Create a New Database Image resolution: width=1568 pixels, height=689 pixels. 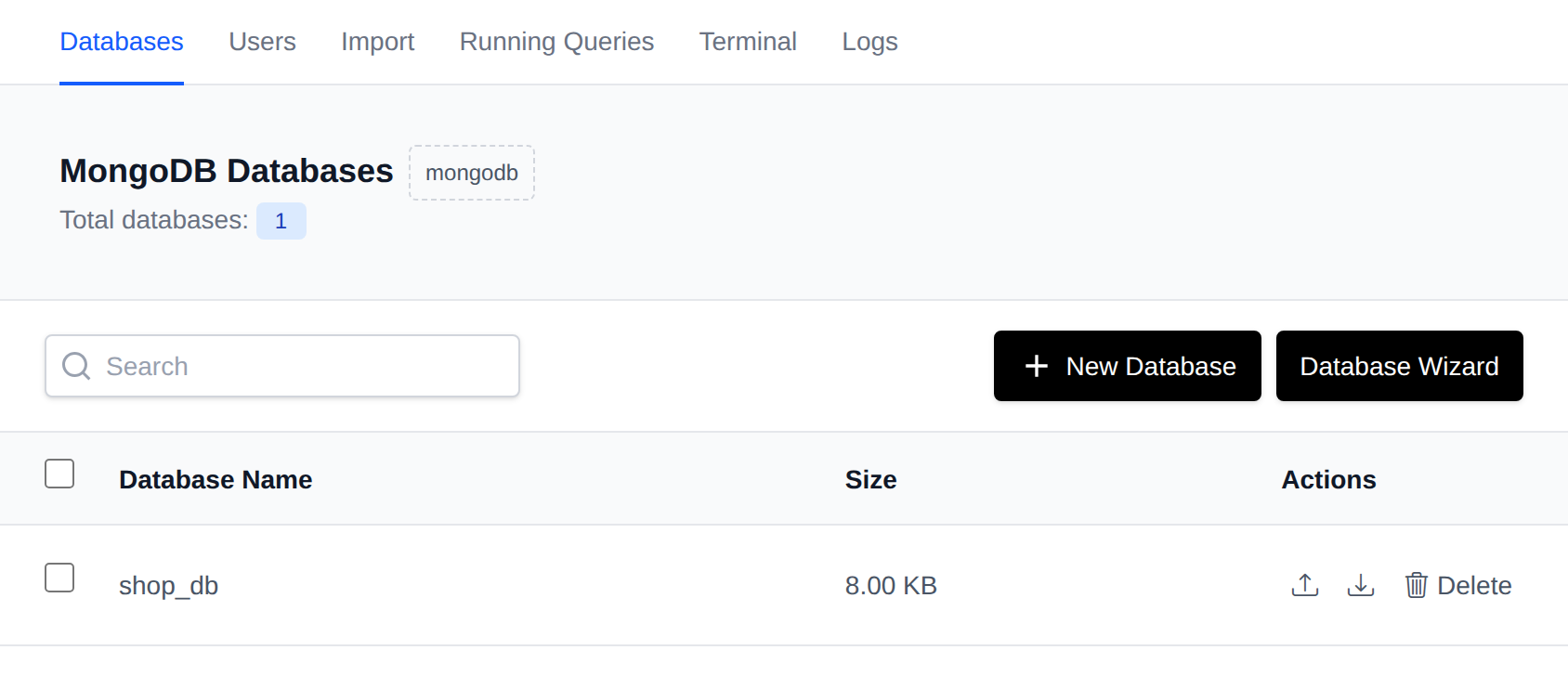click(1128, 366)
